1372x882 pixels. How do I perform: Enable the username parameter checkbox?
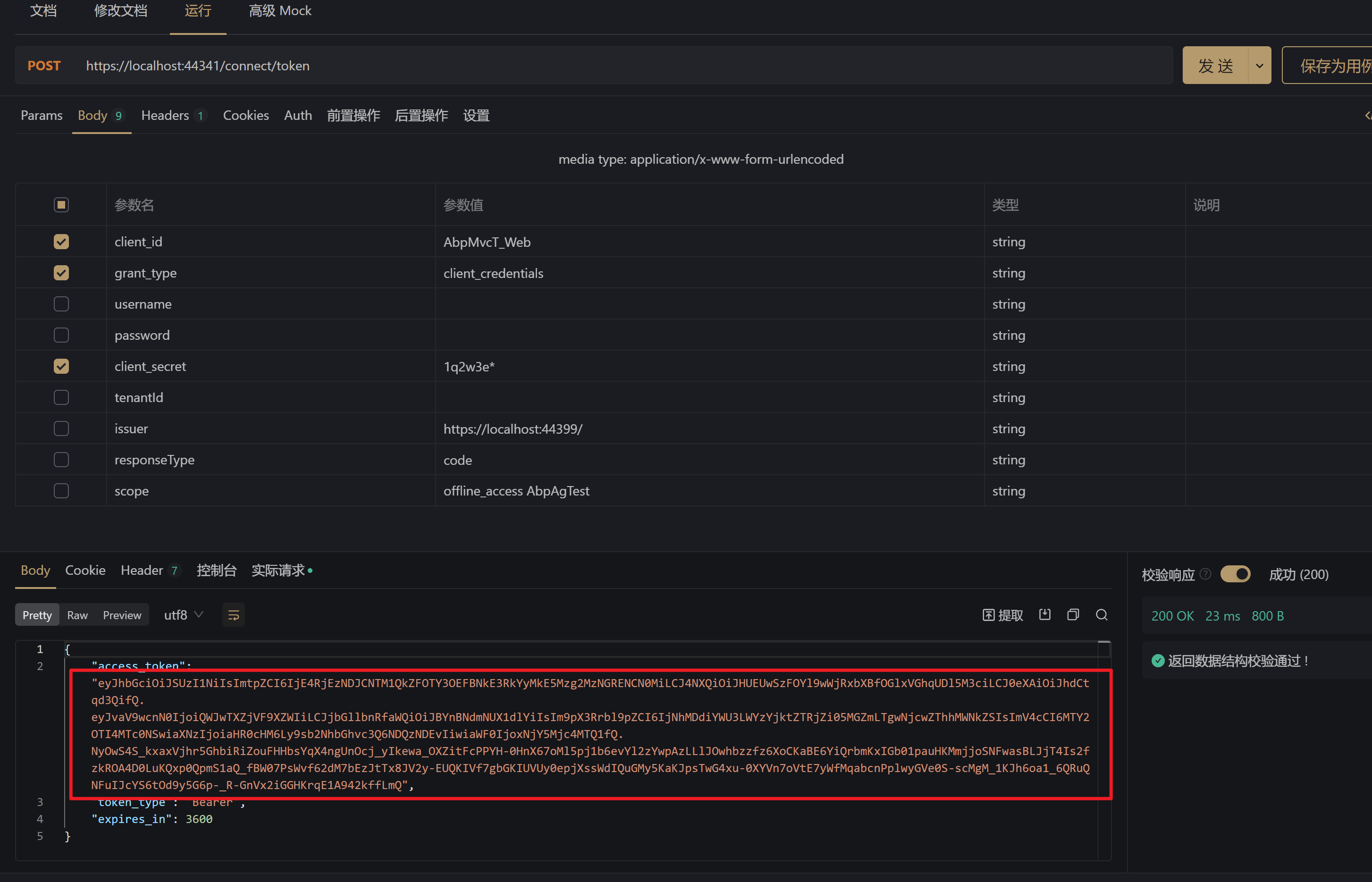click(x=61, y=303)
